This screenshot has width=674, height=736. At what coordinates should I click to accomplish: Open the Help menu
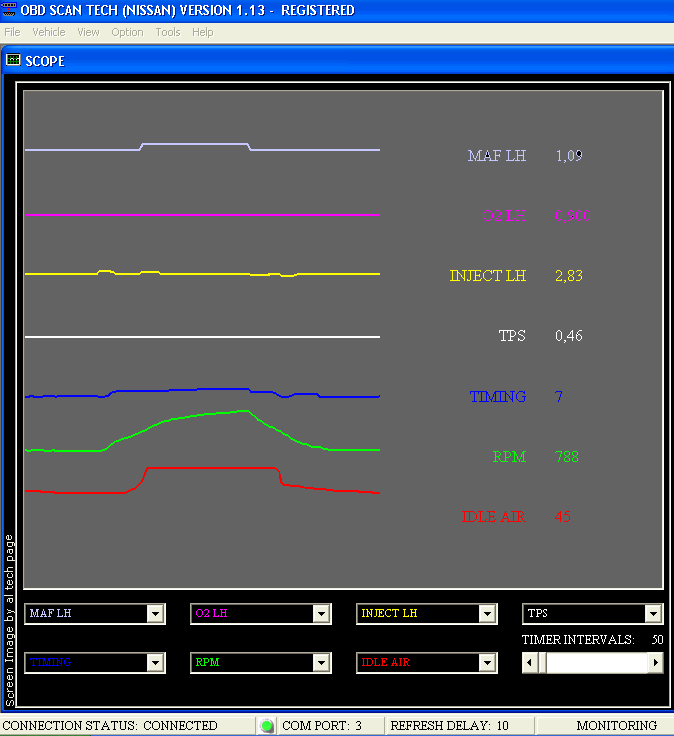(203, 32)
